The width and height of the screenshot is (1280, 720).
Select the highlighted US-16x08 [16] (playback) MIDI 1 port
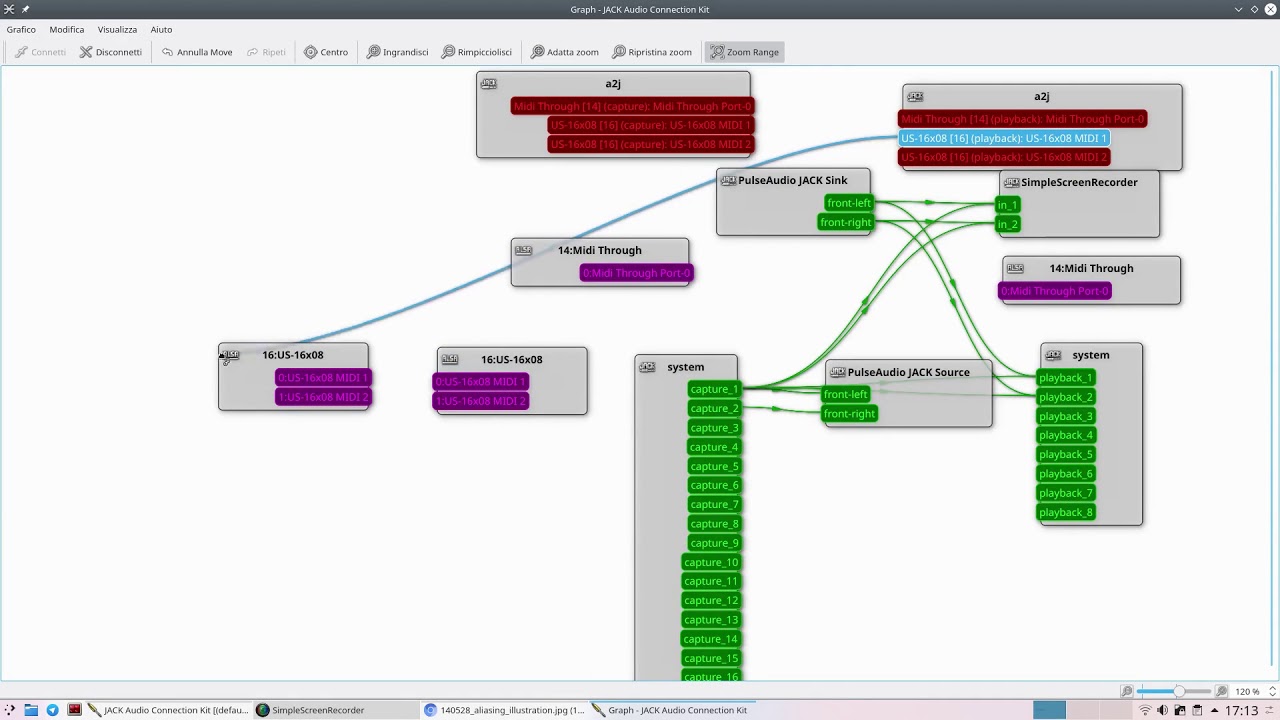(1004, 138)
